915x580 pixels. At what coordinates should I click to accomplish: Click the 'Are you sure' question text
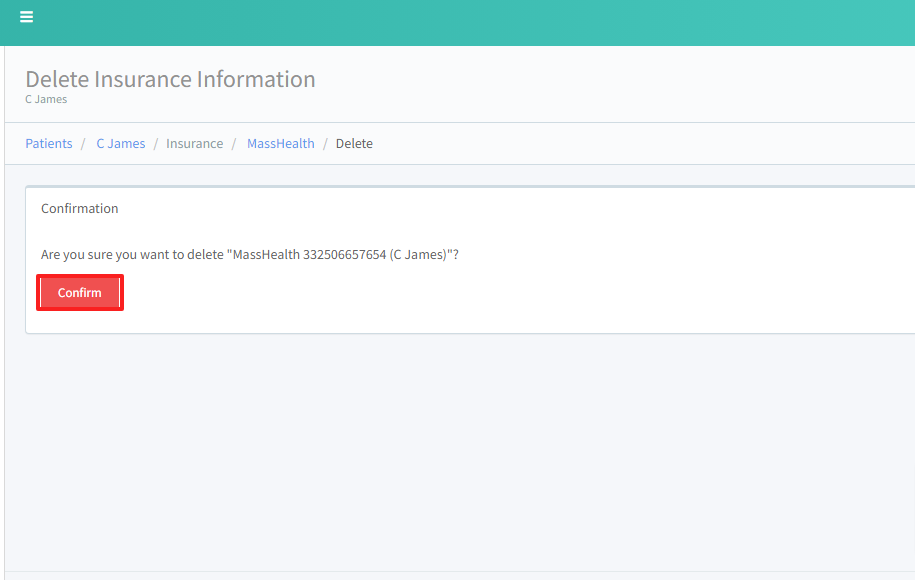click(130, 255)
